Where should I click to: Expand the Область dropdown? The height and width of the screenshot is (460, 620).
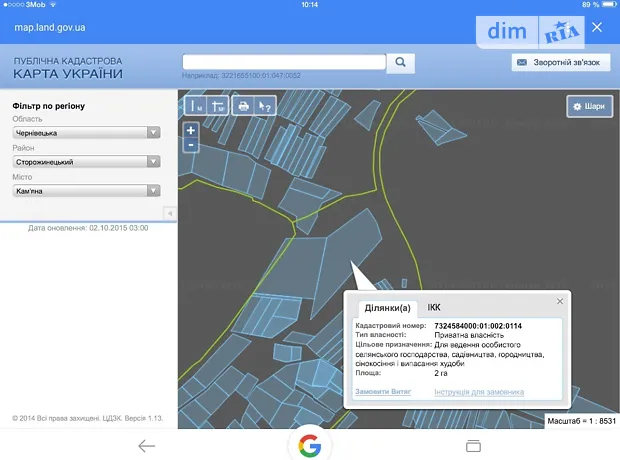point(86,132)
